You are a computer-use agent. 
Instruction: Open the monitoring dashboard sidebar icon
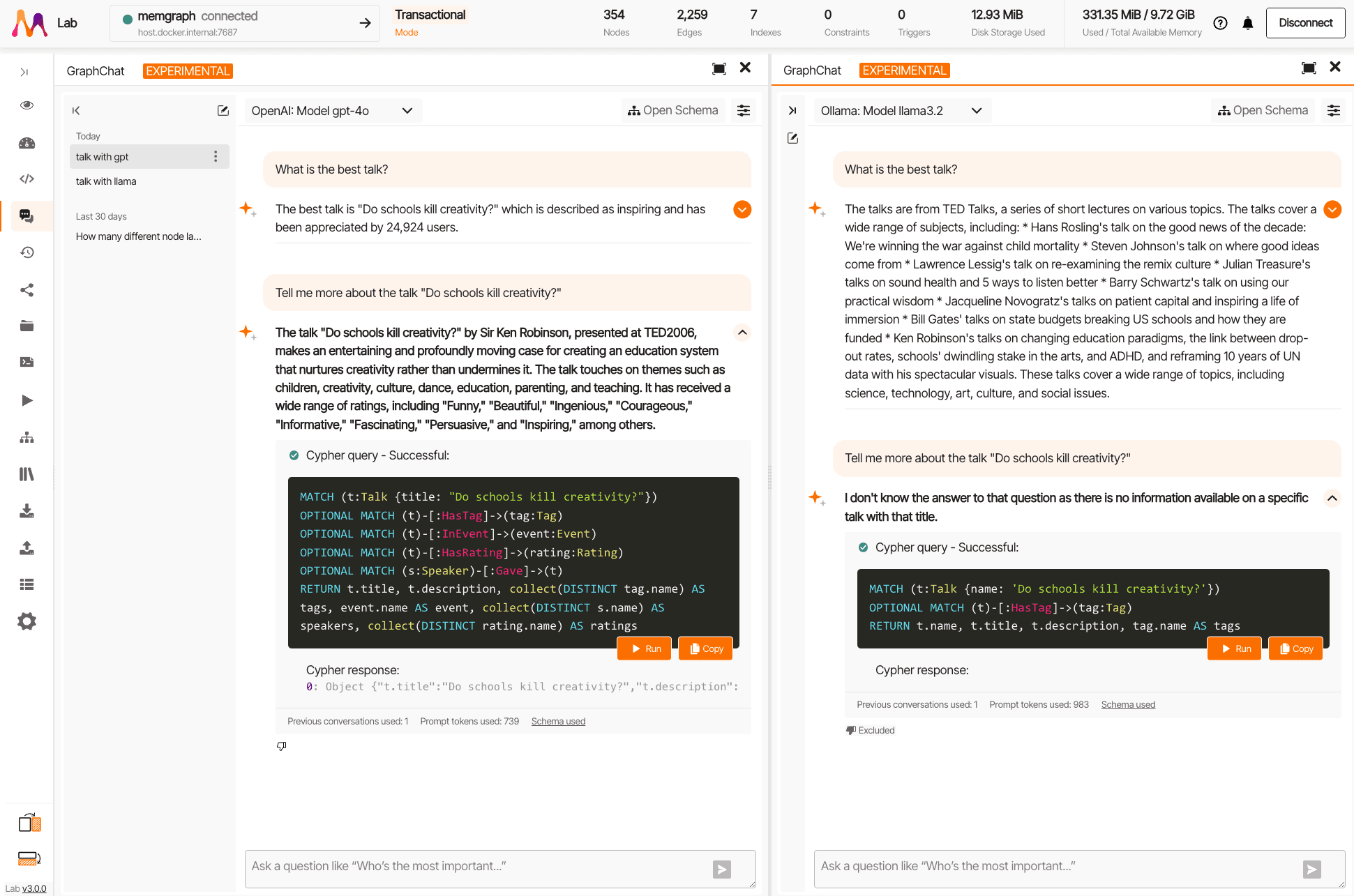[27, 143]
